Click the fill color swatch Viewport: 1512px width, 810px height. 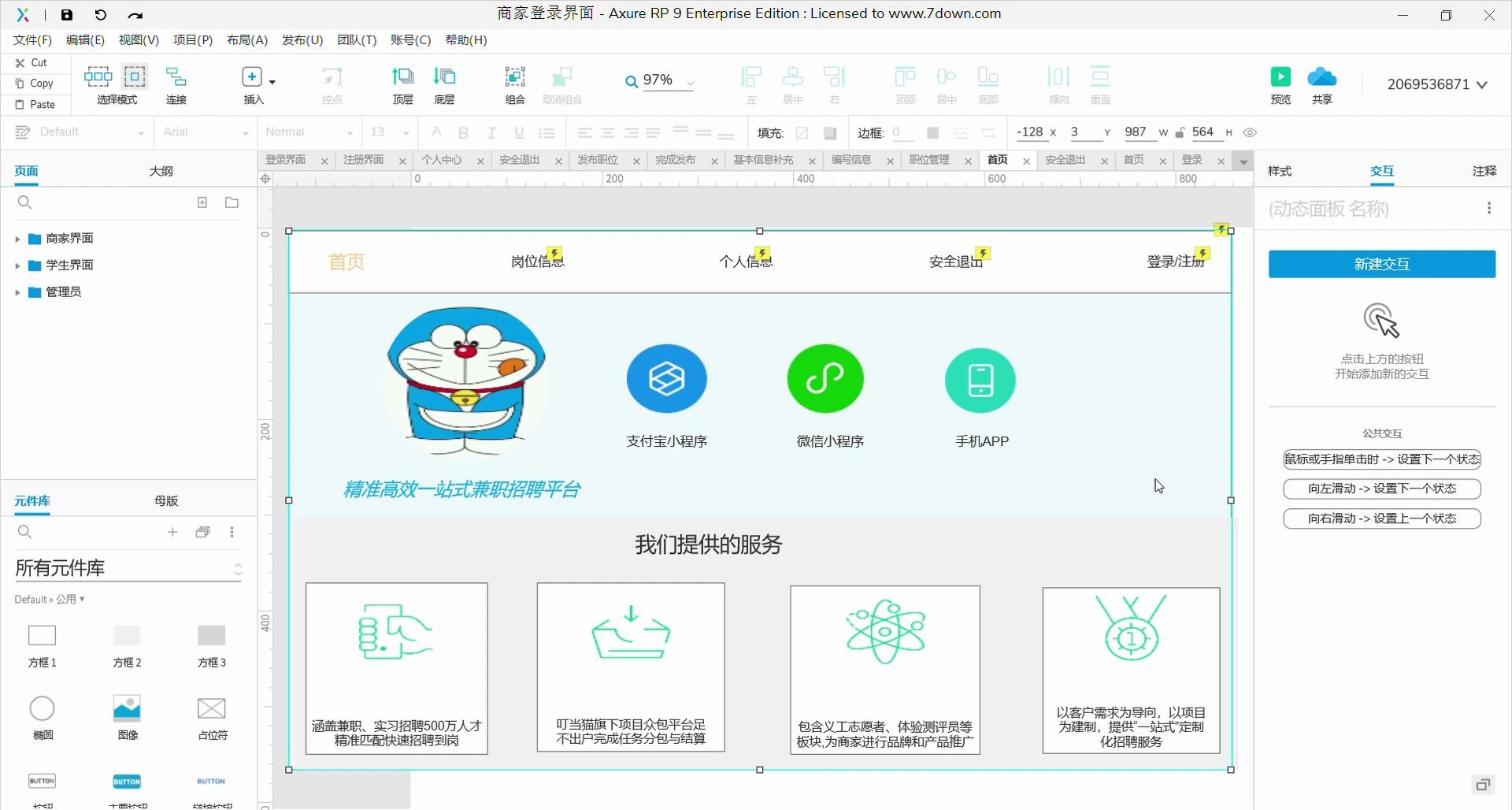(802, 133)
